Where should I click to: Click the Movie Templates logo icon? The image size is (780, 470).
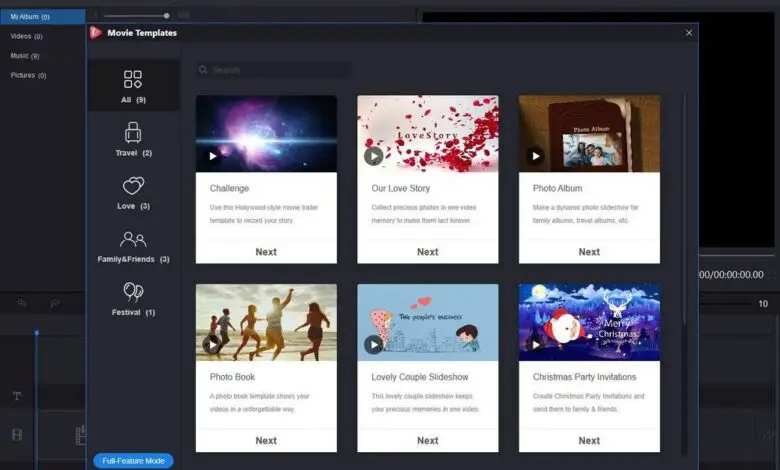[96, 33]
